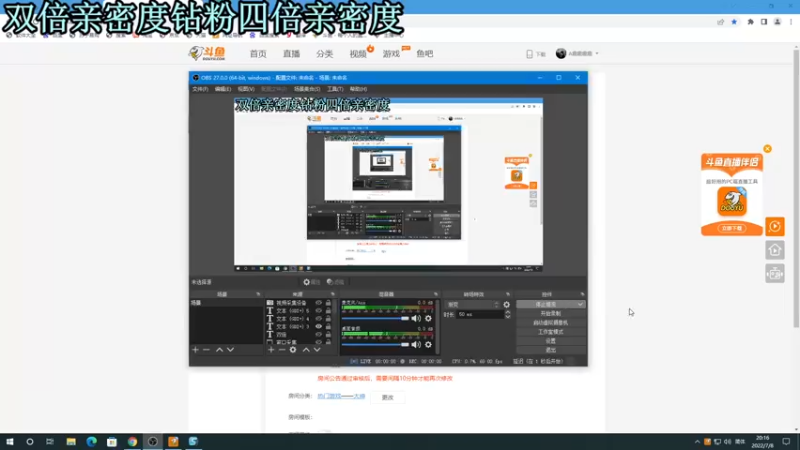Add a new source with the plus icon
The height and width of the screenshot is (450, 800).
coord(271,350)
